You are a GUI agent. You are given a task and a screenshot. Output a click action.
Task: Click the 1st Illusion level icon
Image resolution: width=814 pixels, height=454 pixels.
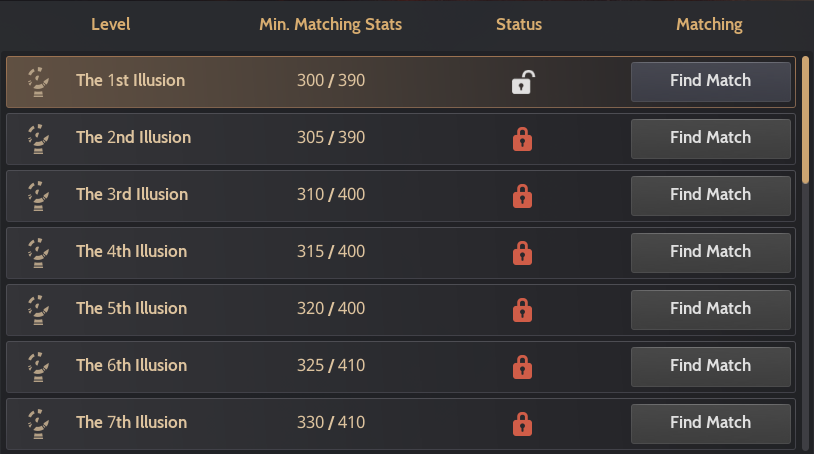tap(37, 82)
